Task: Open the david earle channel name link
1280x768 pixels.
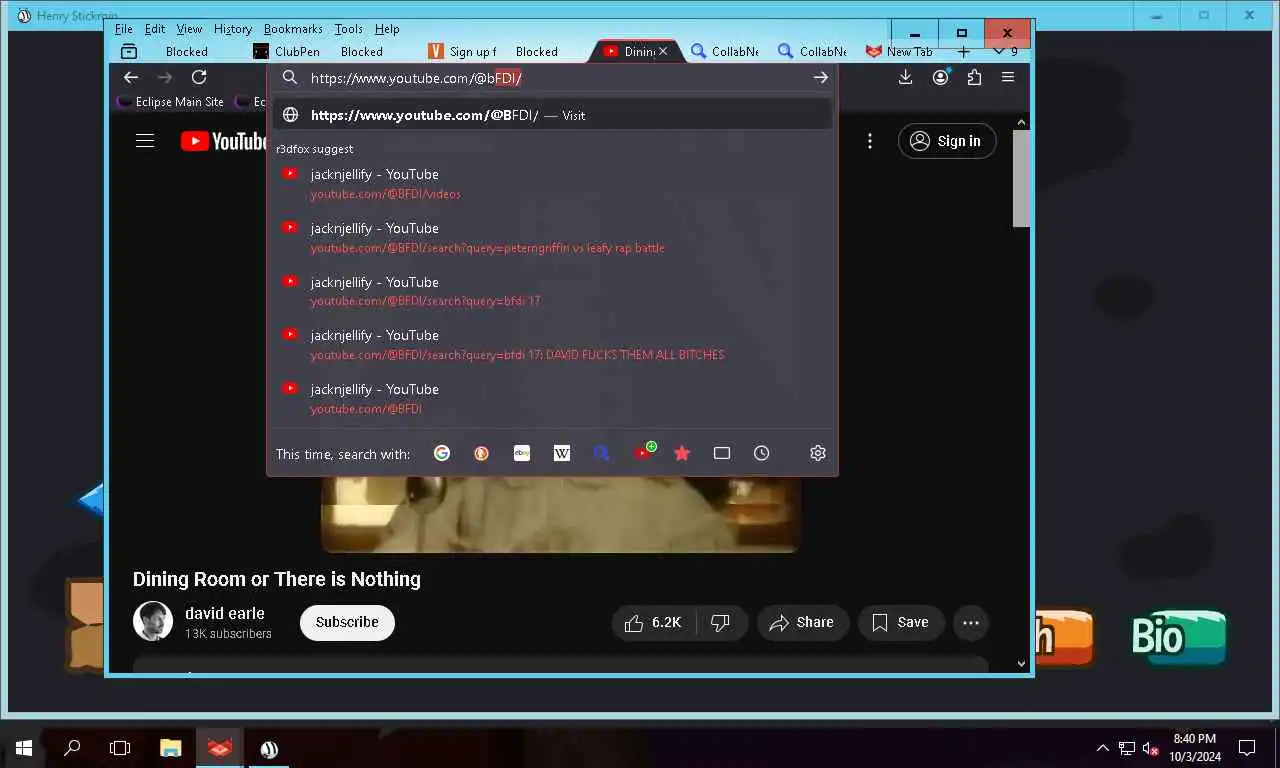Action: tap(225, 613)
